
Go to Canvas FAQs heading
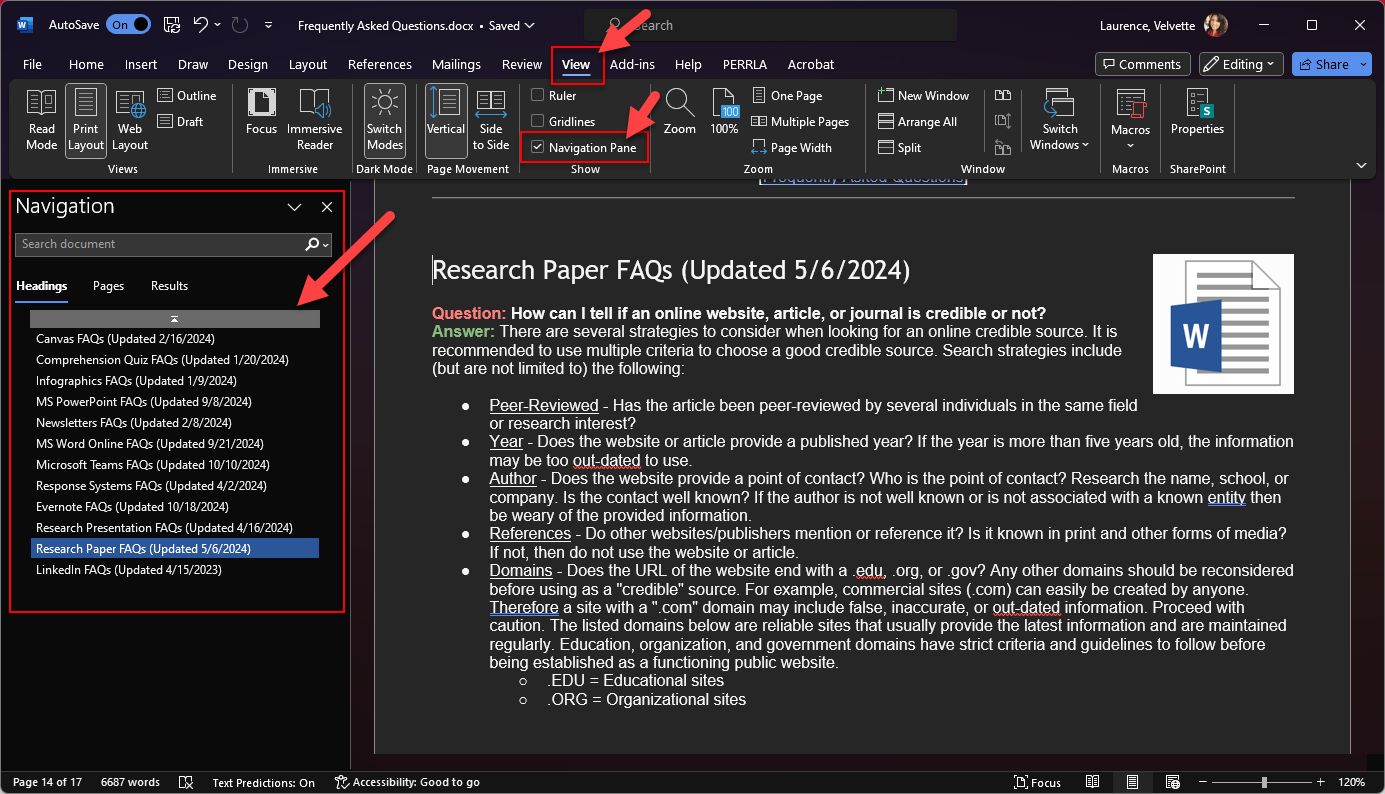[x=125, y=339]
